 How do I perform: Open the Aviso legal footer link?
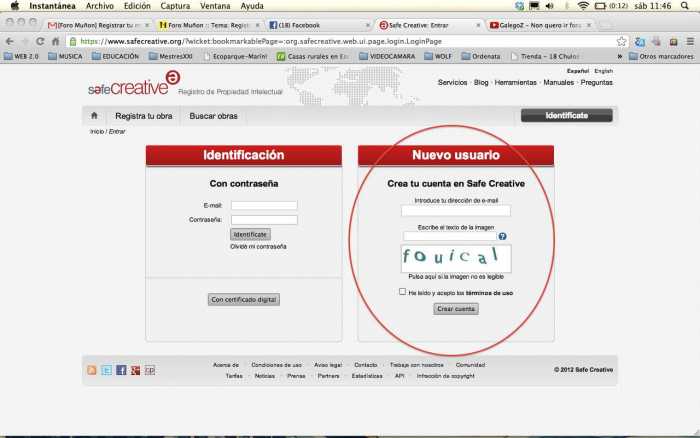(x=328, y=365)
